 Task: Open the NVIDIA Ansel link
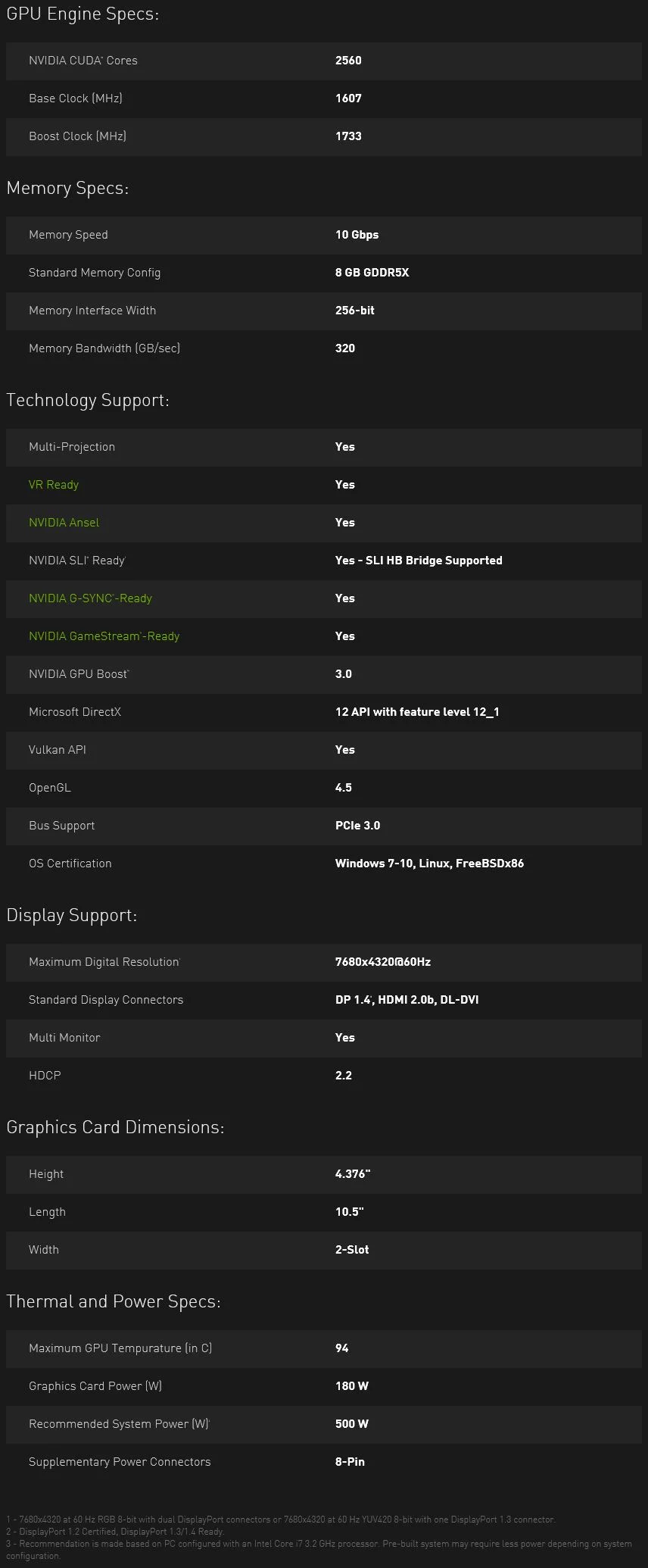[x=64, y=523]
